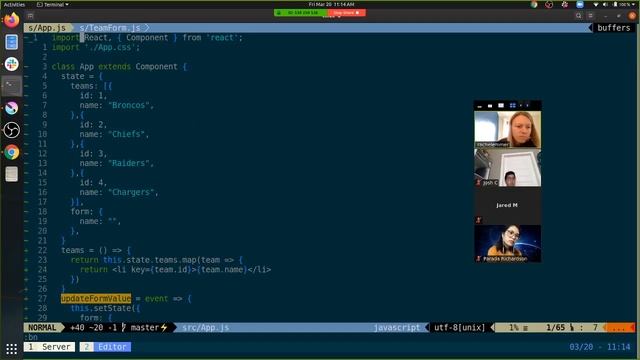Image resolution: width=640 pixels, height=360 pixels.
Task: Launch Google Chrome from the dock
Action: pos(11,152)
